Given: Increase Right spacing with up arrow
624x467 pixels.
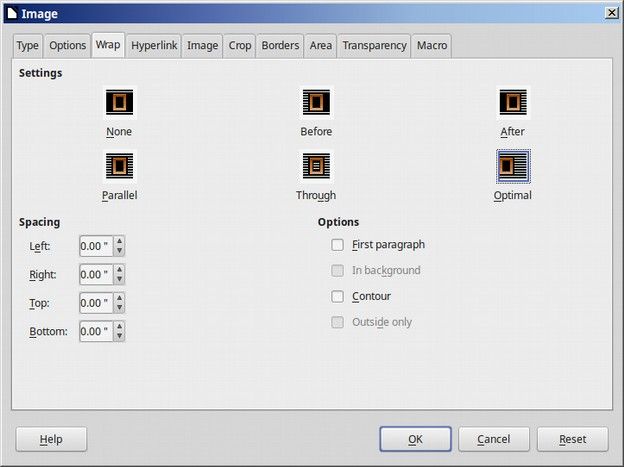Looking at the screenshot, I should pyautogui.click(x=119, y=270).
